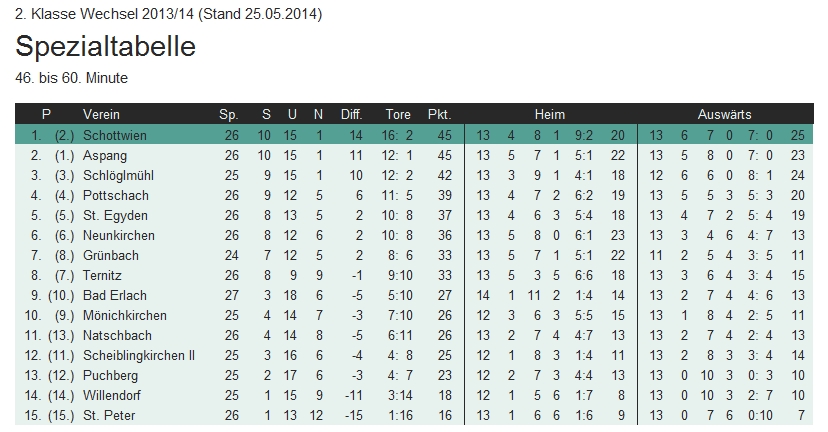Open the Aspang team link
Viewport: 828px width, 432px height.
point(103,155)
